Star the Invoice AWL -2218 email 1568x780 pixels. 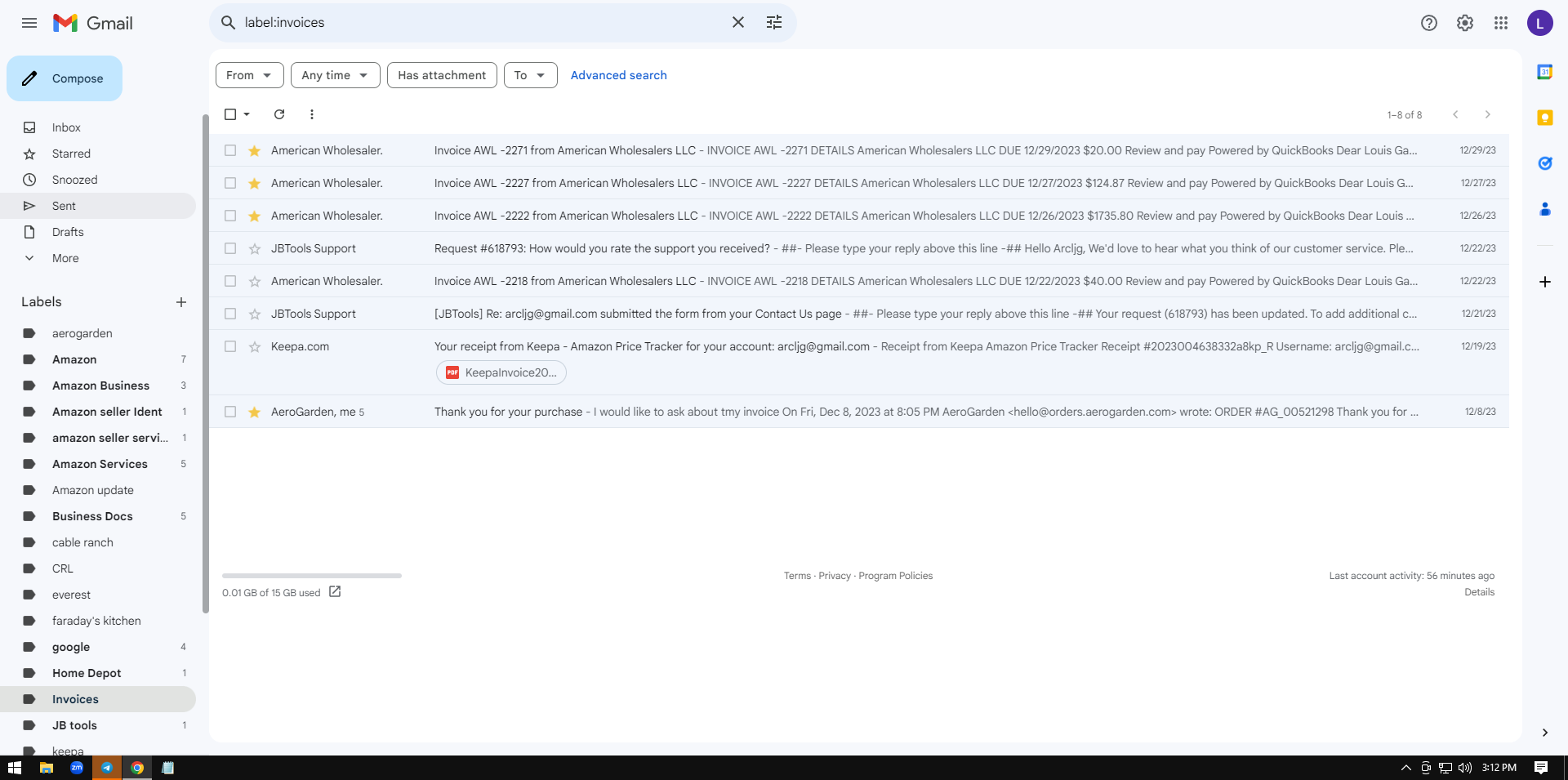[255, 281]
